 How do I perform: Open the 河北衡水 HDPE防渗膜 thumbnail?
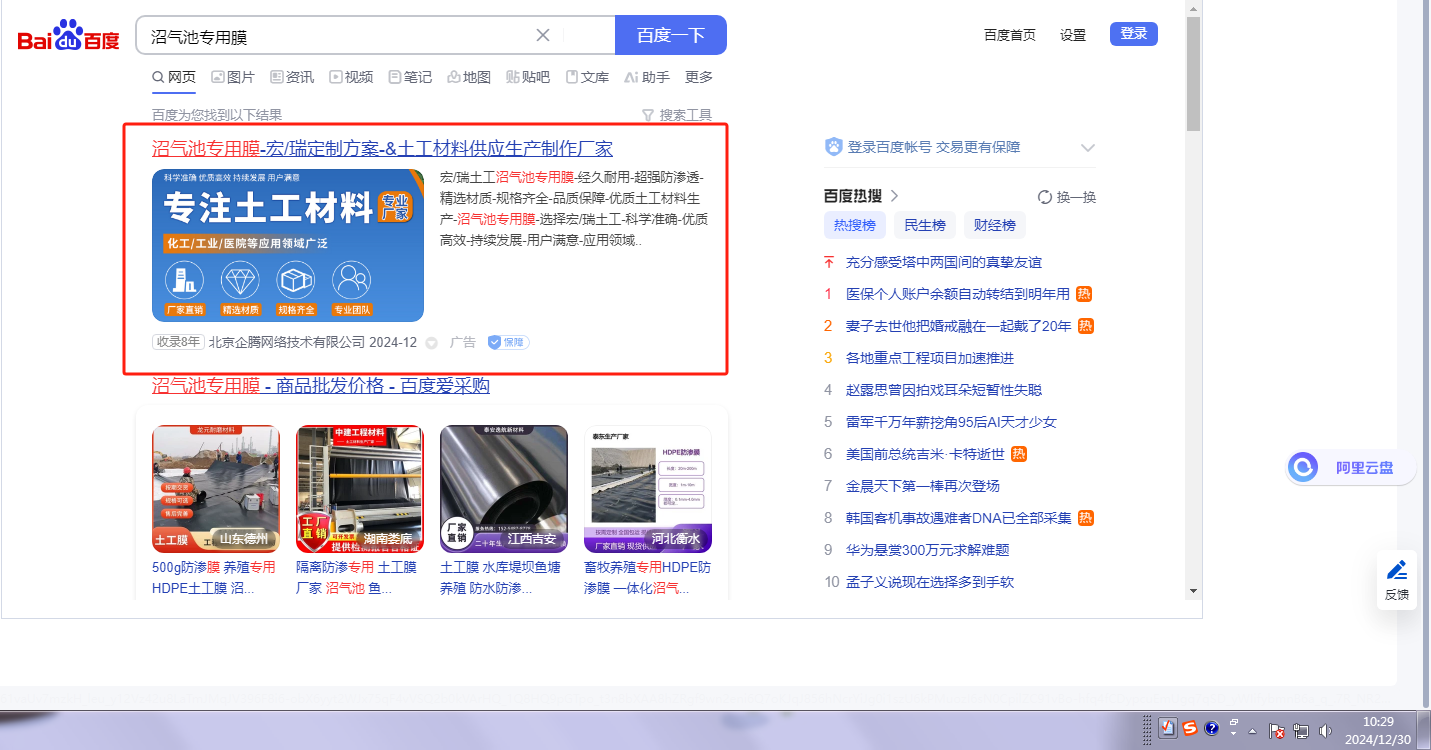(x=648, y=489)
